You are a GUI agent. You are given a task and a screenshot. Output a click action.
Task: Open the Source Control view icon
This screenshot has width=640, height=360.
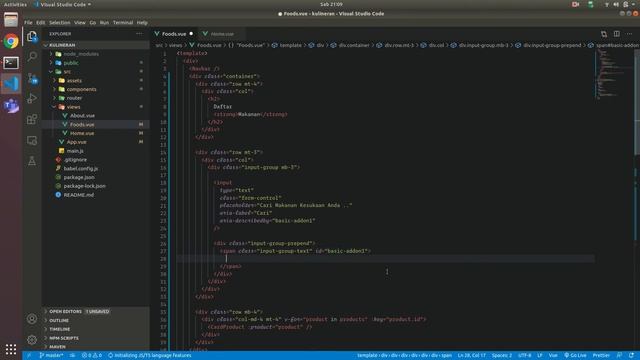32,78
